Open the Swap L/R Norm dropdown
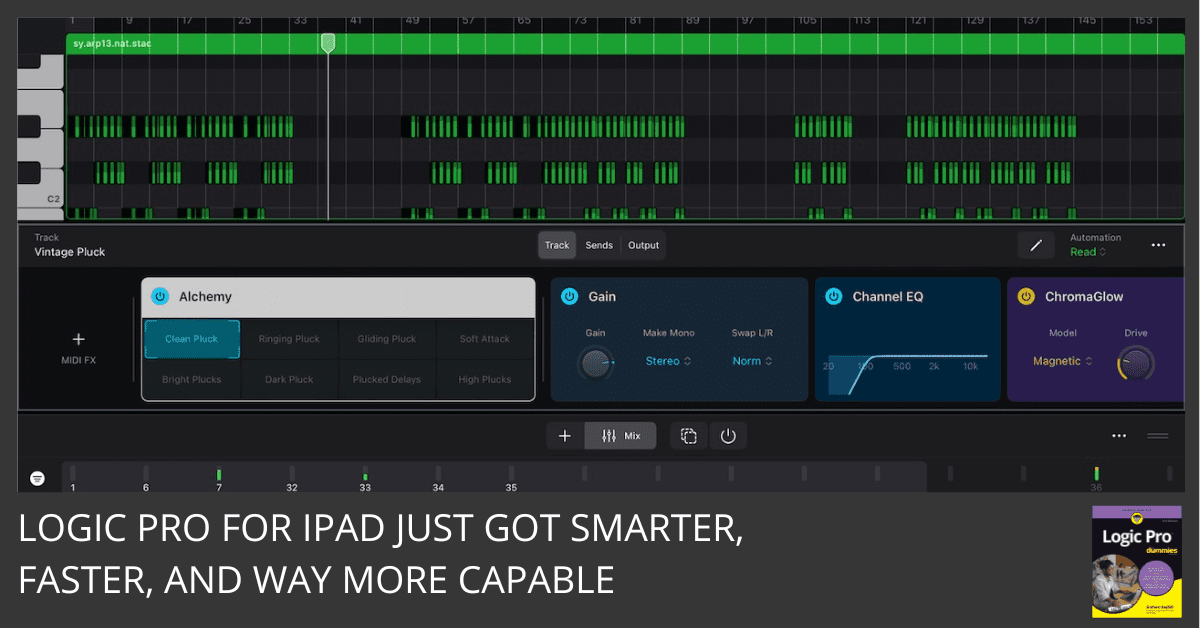 pos(752,361)
